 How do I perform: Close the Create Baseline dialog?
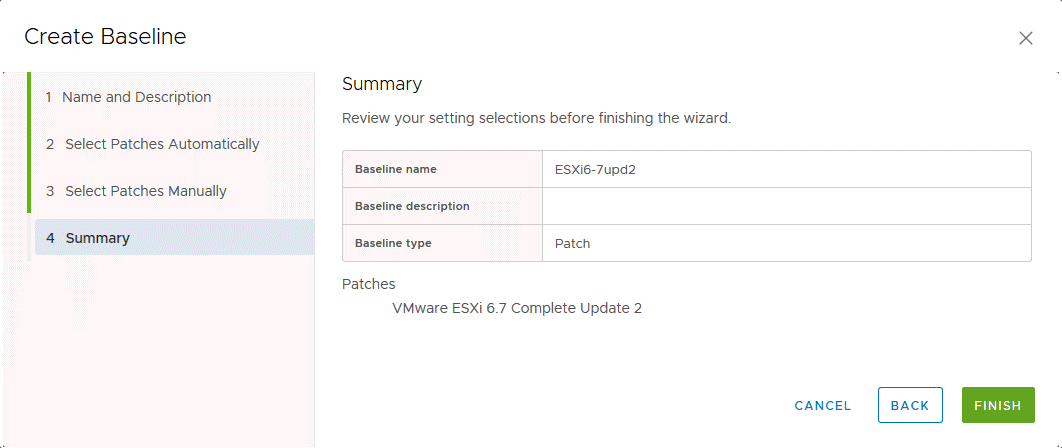(1025, 38)
